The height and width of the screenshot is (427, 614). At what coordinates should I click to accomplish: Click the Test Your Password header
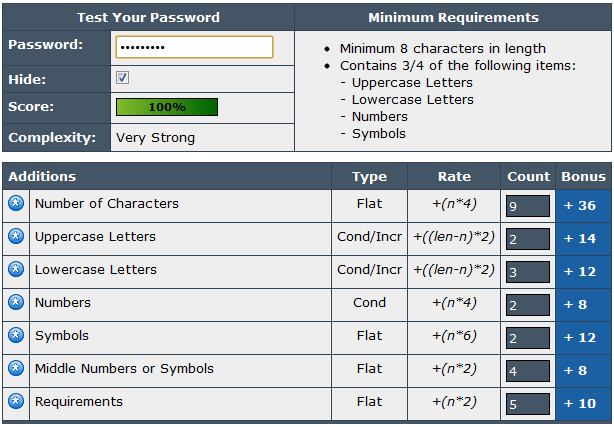pos(148,17)
